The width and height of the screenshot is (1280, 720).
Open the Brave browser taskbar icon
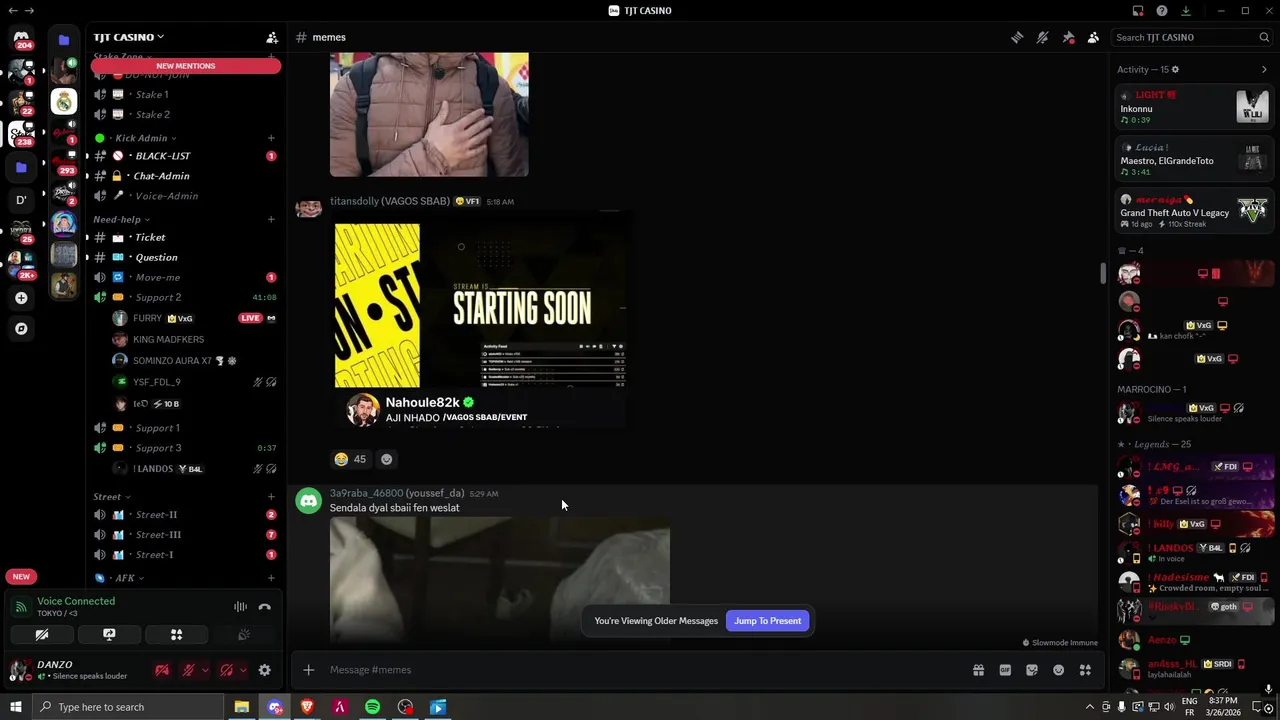point(307,707)
